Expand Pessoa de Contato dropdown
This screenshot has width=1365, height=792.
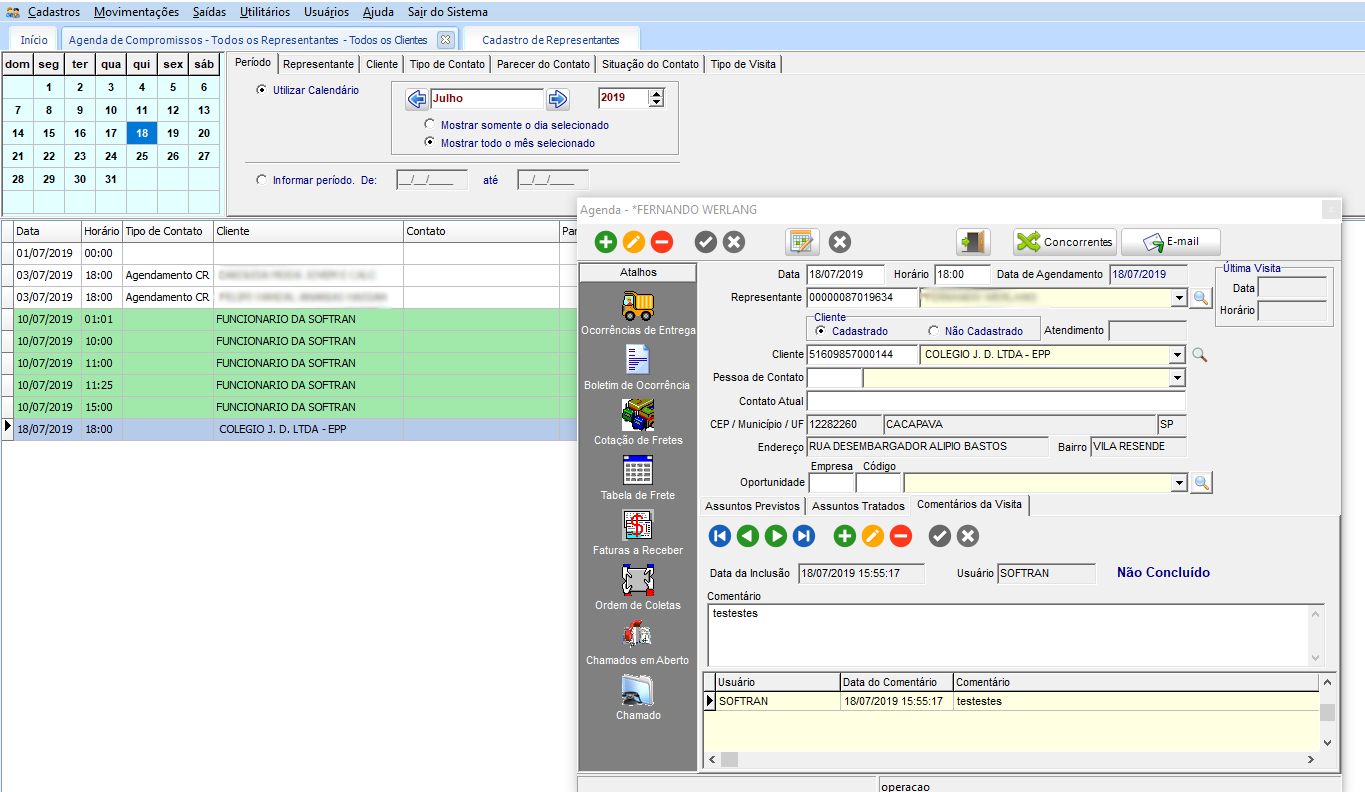point(1178,378)
